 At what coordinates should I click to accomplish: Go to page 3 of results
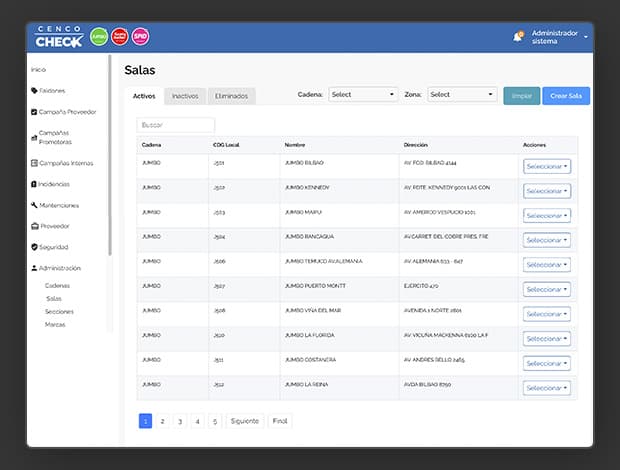pyautogui.click(x=180, y=421)
